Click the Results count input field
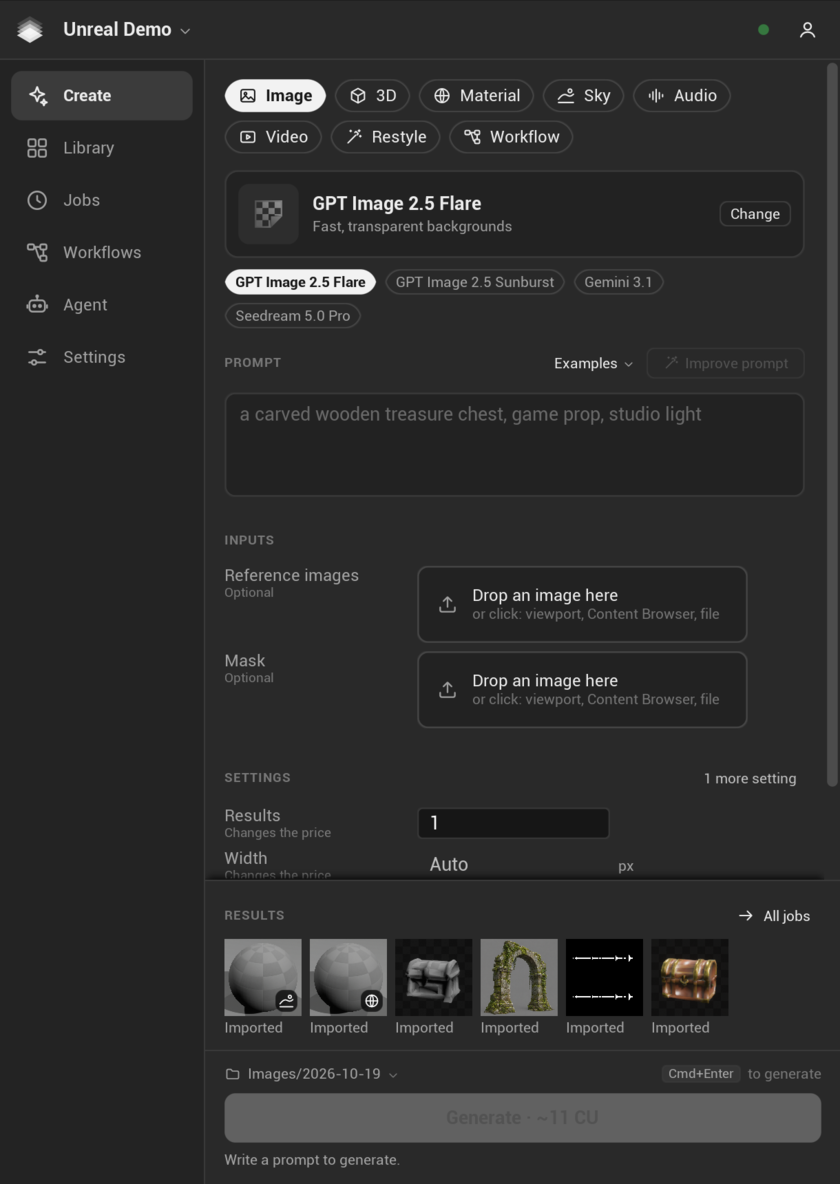Screen dimensions: 840x1184 coord(514,823)
